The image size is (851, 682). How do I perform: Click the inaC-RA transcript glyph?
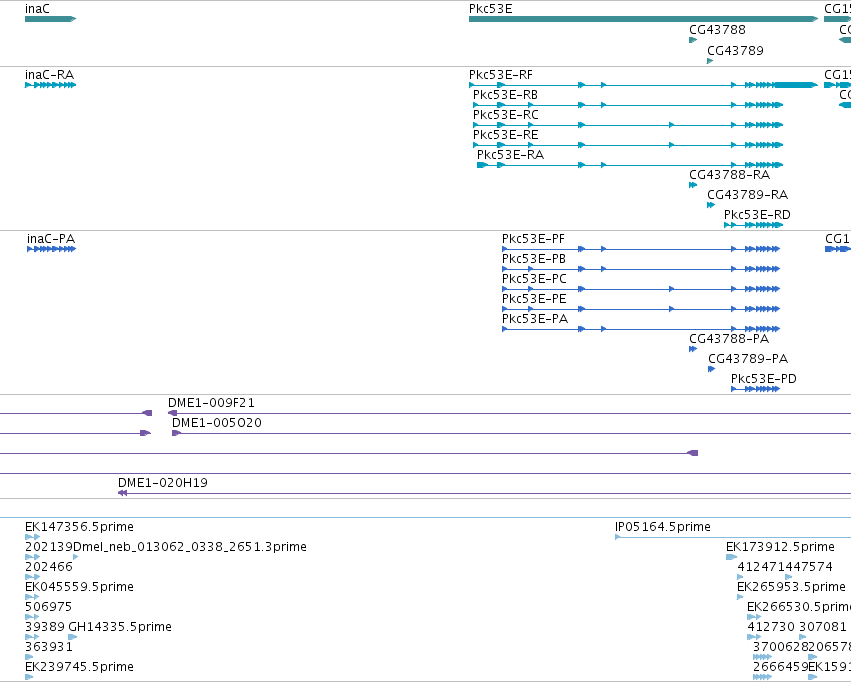pyautogui.click(x=50, y=85)
